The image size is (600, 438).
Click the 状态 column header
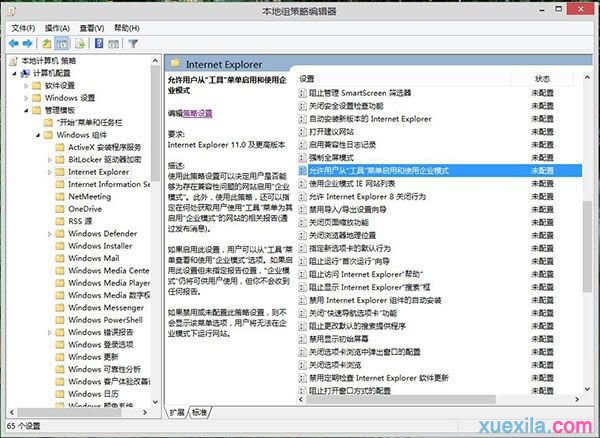tap(542, 79)
